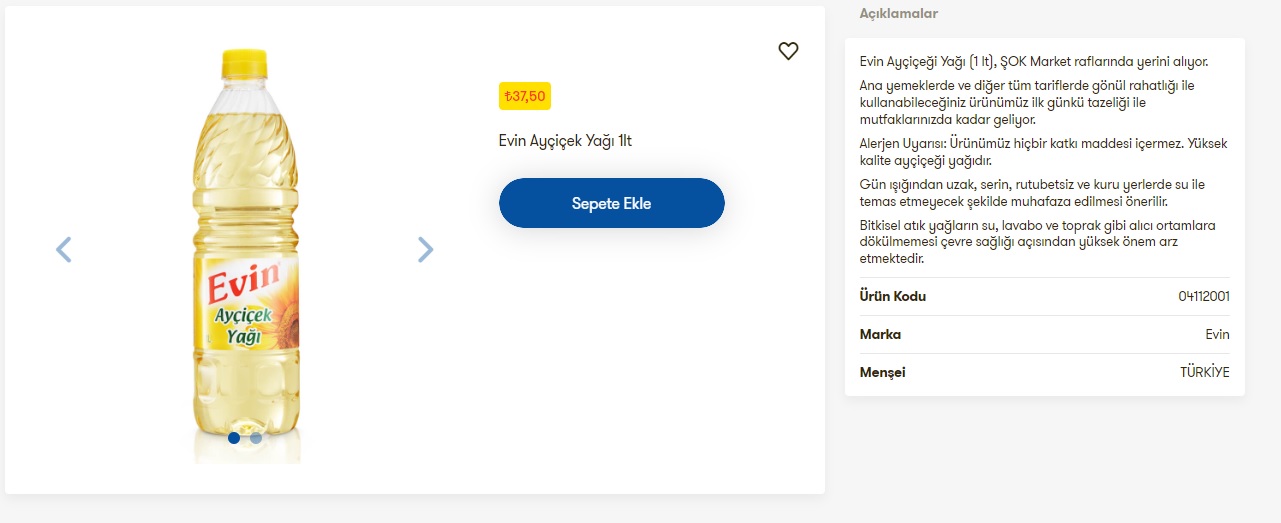Click the TÜRKİYE origin value
Image resolution: width=1281 pixels, height=523 pixels.
[1204, 373]
